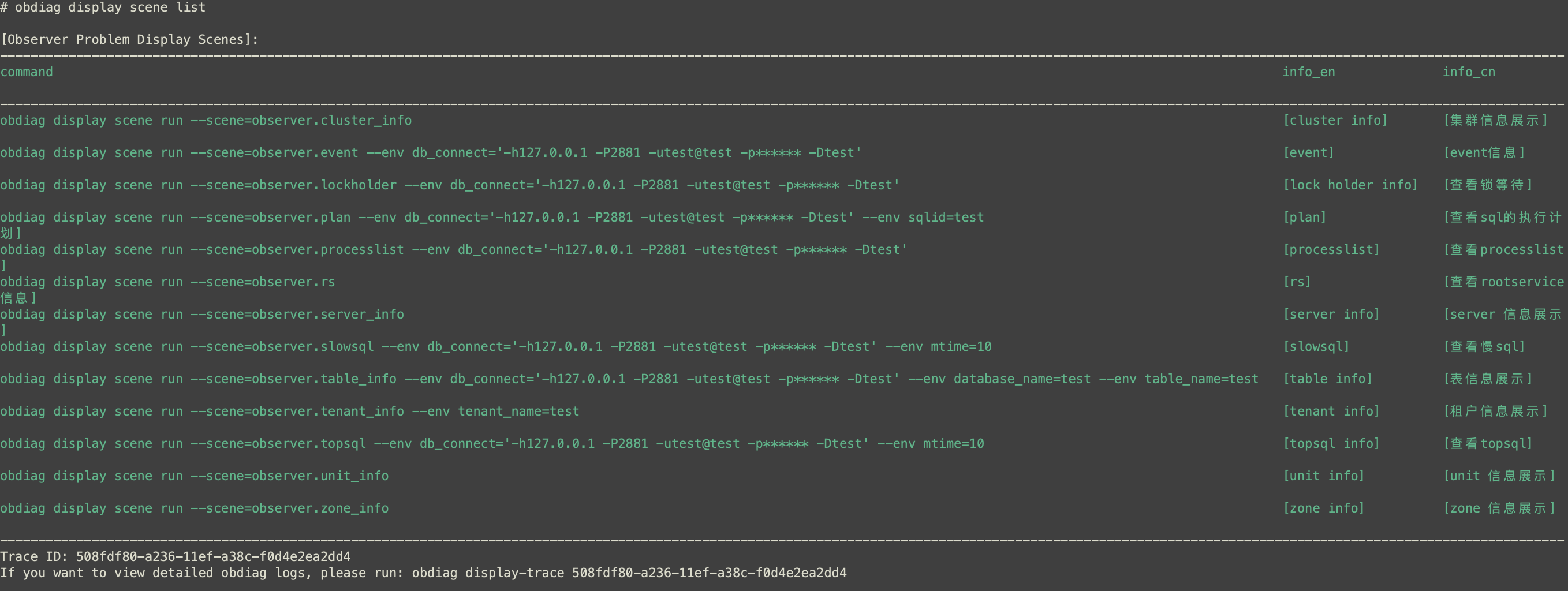Click the 'tenant_name=test' parameter text
The height and width of the screenshot is (591, 1568).
(518, 412)
